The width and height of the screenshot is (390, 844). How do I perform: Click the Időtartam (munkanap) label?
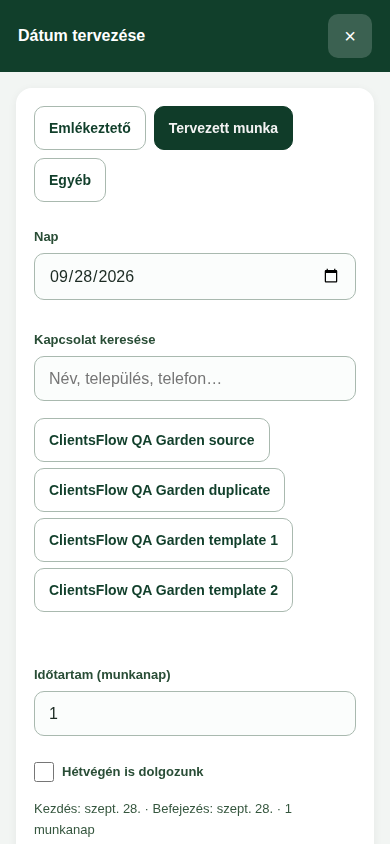(102, 675)
